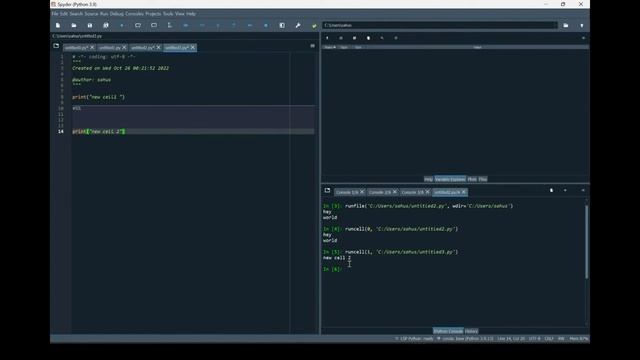The height and width of the screenshot is (360, 640).
Task: Show the Help pane tab
Action: coord(429,179)
